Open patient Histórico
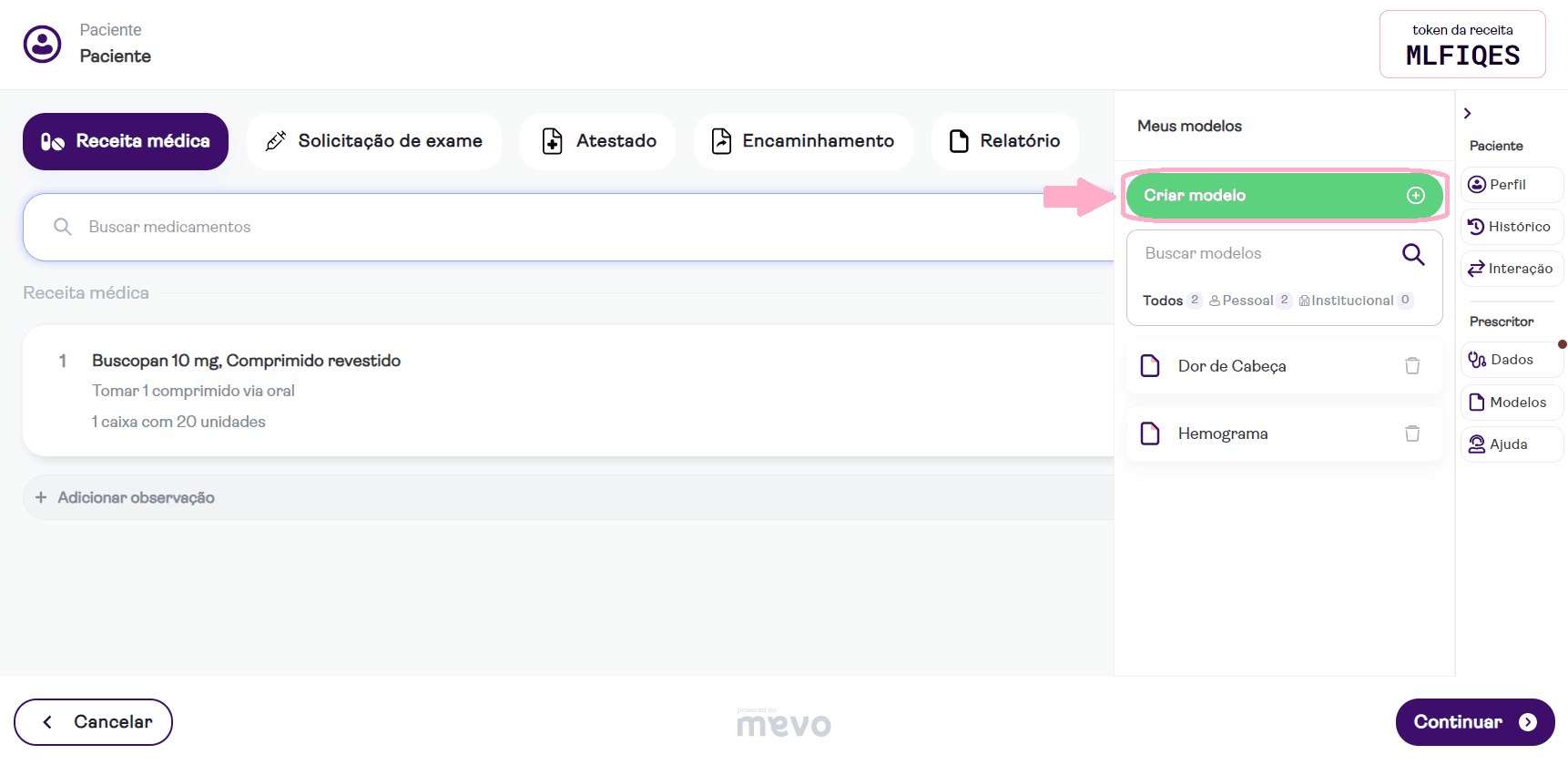 pyautogui.click(x=1511, y=227)
